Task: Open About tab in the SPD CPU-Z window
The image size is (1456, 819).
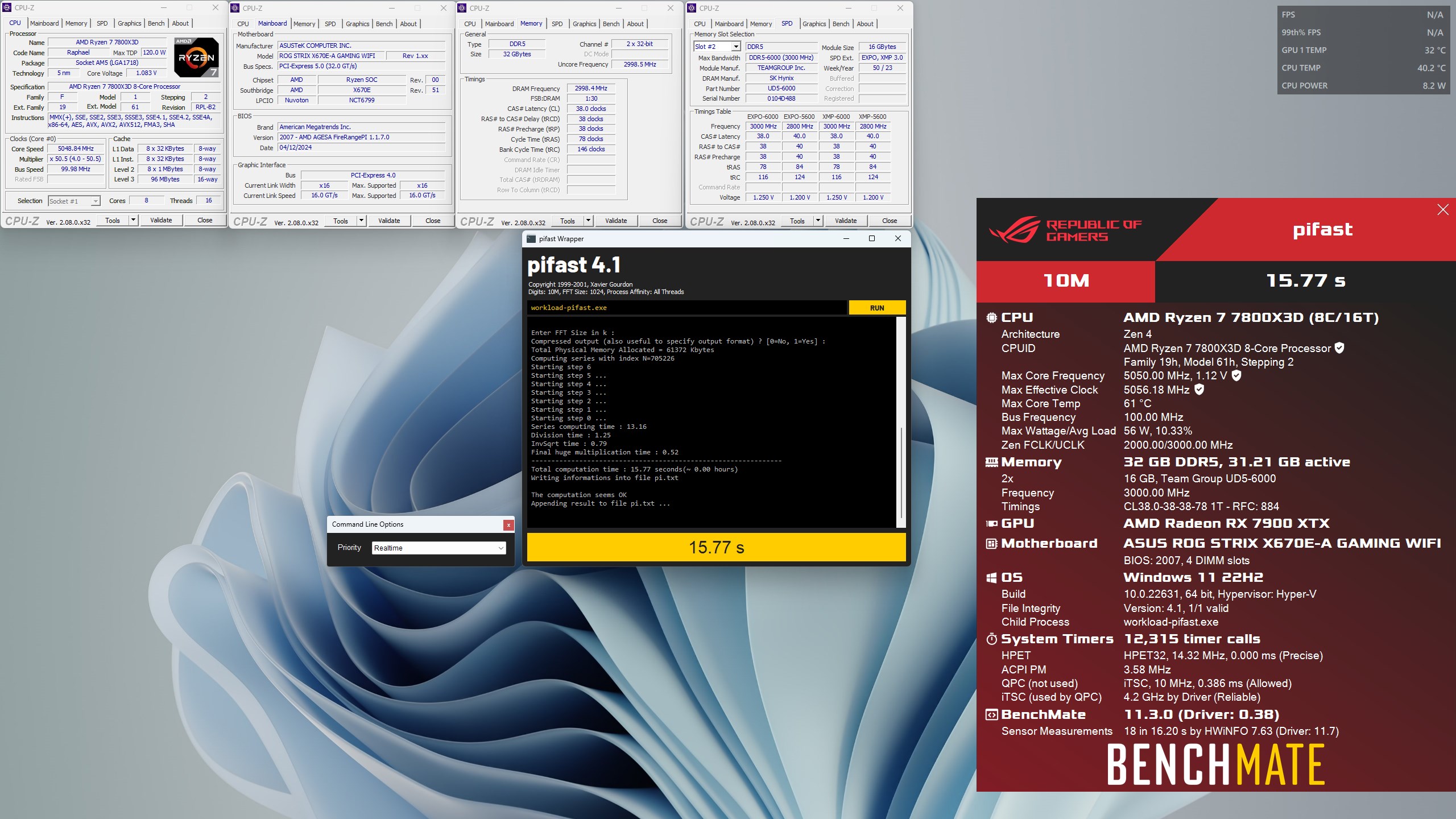Action: click(865, 24)
